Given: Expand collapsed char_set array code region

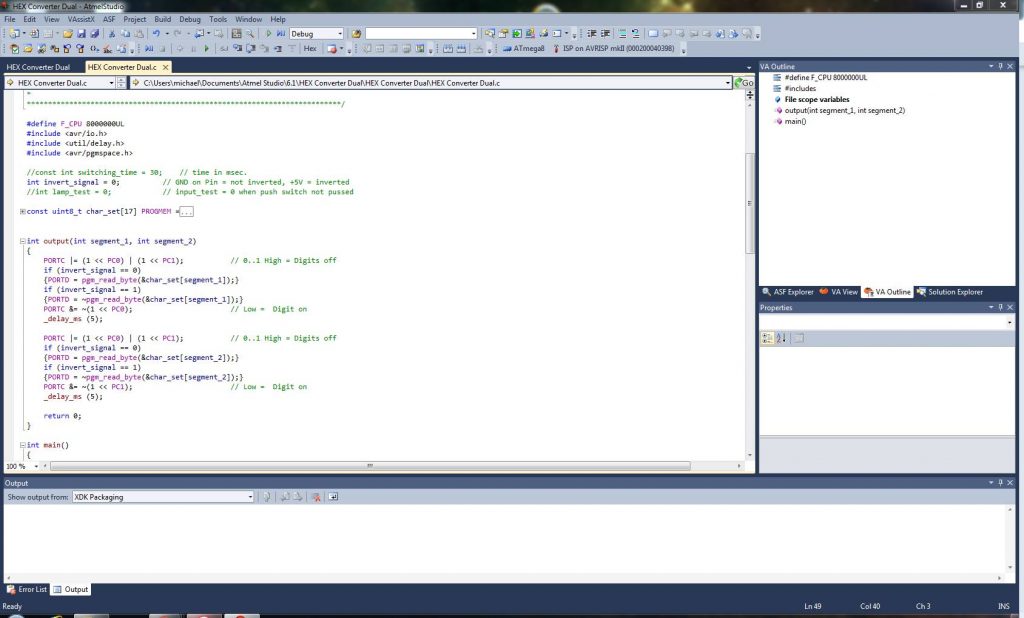Looking at the screenshot, I should click(x=23, y=211).
